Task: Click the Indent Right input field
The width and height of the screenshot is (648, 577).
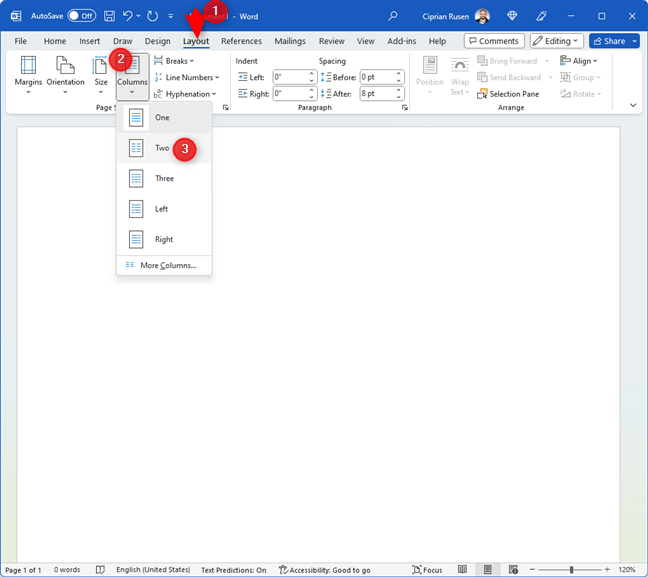Action: [x=290, y=94]
